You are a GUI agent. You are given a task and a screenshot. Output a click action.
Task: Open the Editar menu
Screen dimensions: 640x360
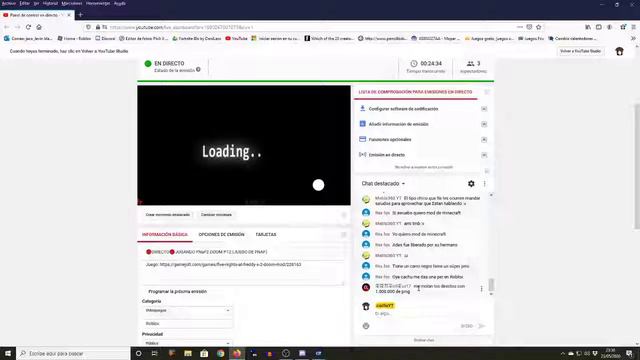tap(24, 3)
